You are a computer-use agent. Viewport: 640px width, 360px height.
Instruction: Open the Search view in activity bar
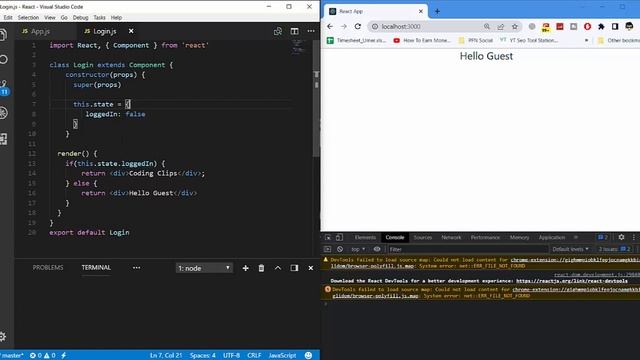coord(4,60)
